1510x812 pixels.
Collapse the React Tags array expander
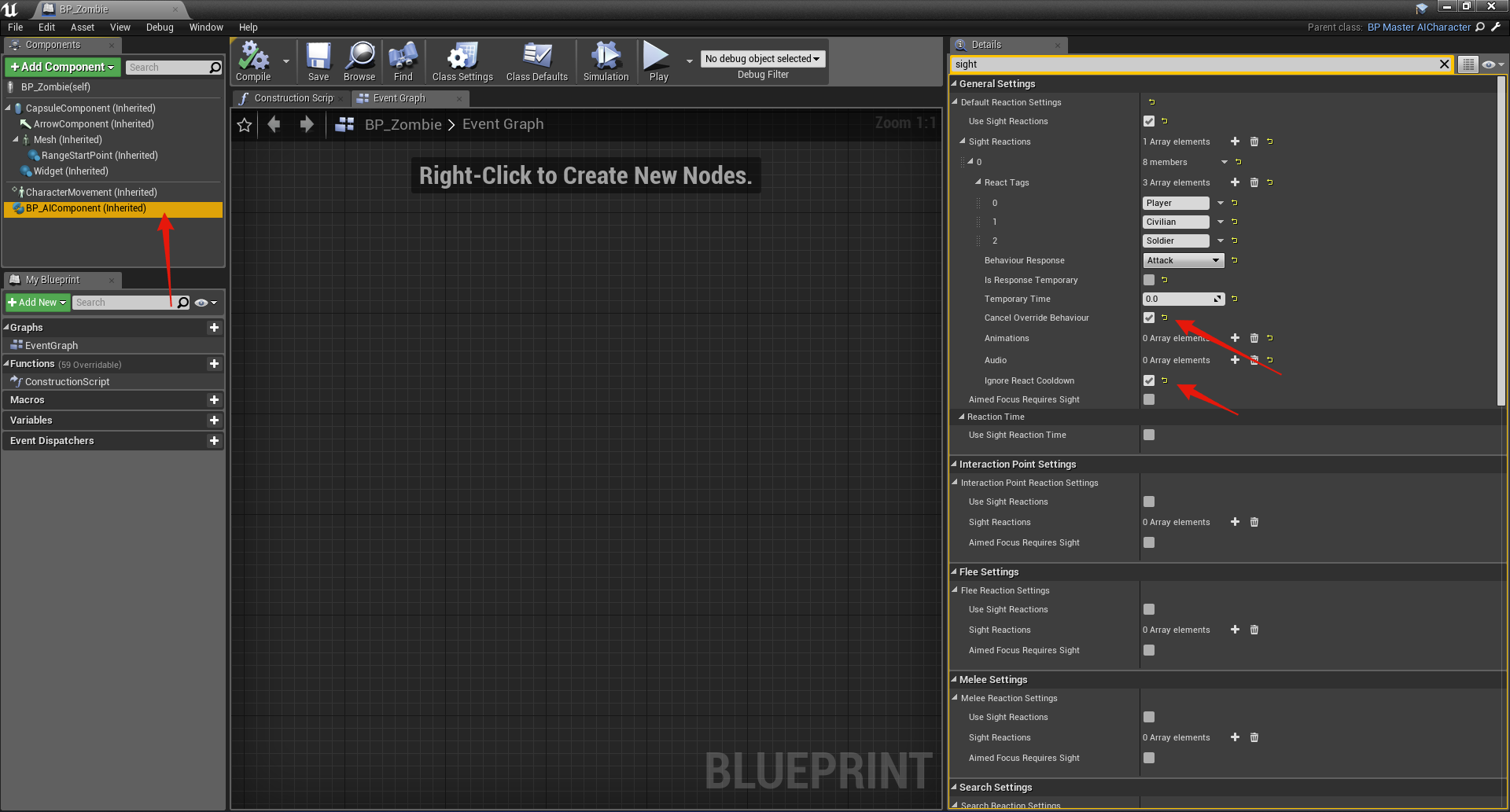[978, 182]
